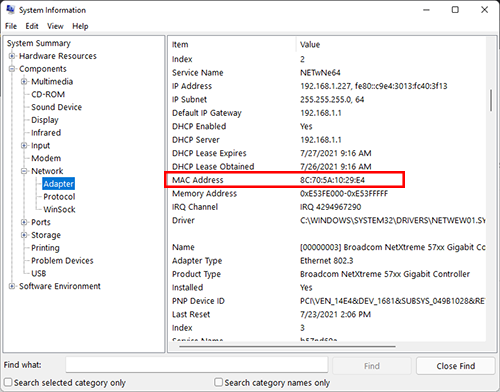
Task: Select the Memory Address row
Action: point(327,194)
